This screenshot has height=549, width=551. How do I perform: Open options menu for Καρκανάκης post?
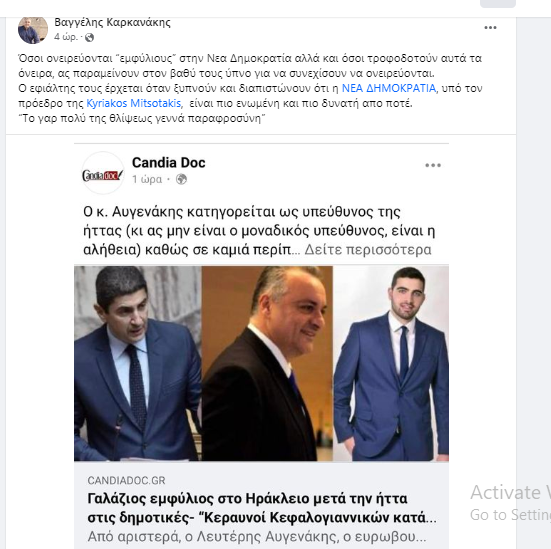click(490, 27)
